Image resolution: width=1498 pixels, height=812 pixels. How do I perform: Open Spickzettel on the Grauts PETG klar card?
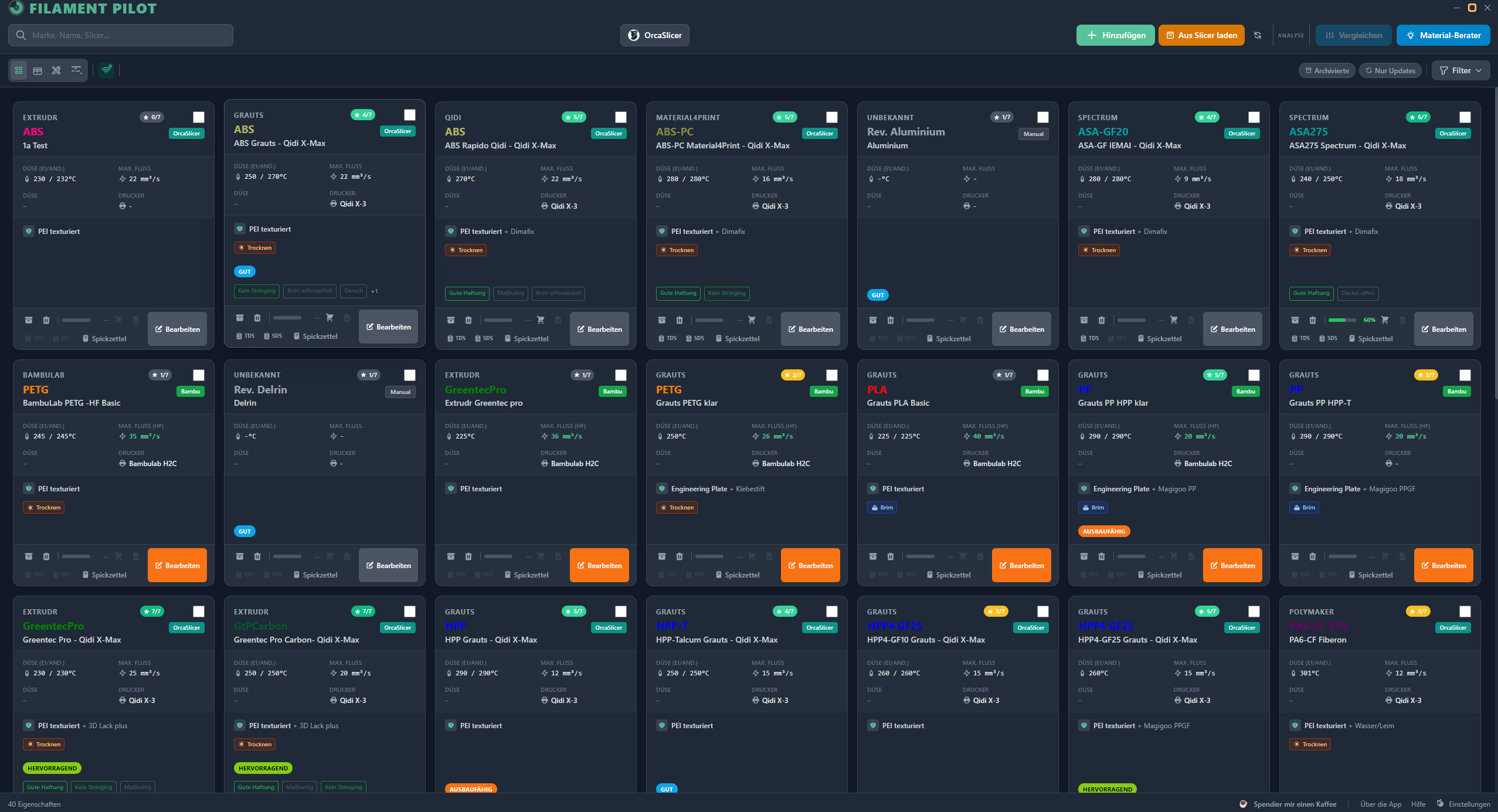(x=737, y=575)
